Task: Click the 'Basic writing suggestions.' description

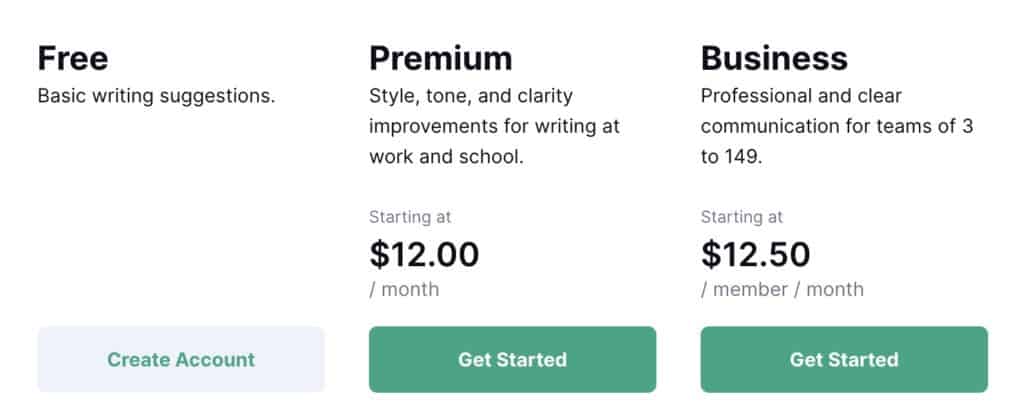Action: (x=156, y=97)
